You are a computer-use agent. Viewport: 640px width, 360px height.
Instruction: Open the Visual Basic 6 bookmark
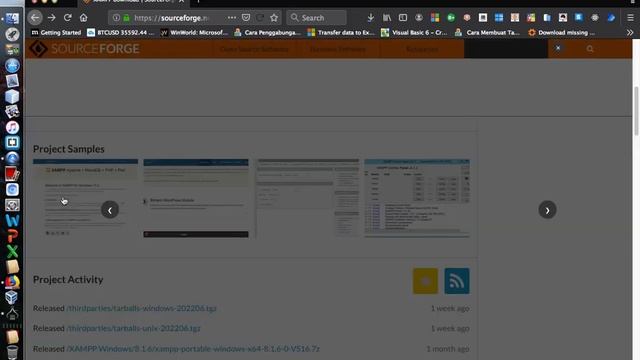(414, 32)
